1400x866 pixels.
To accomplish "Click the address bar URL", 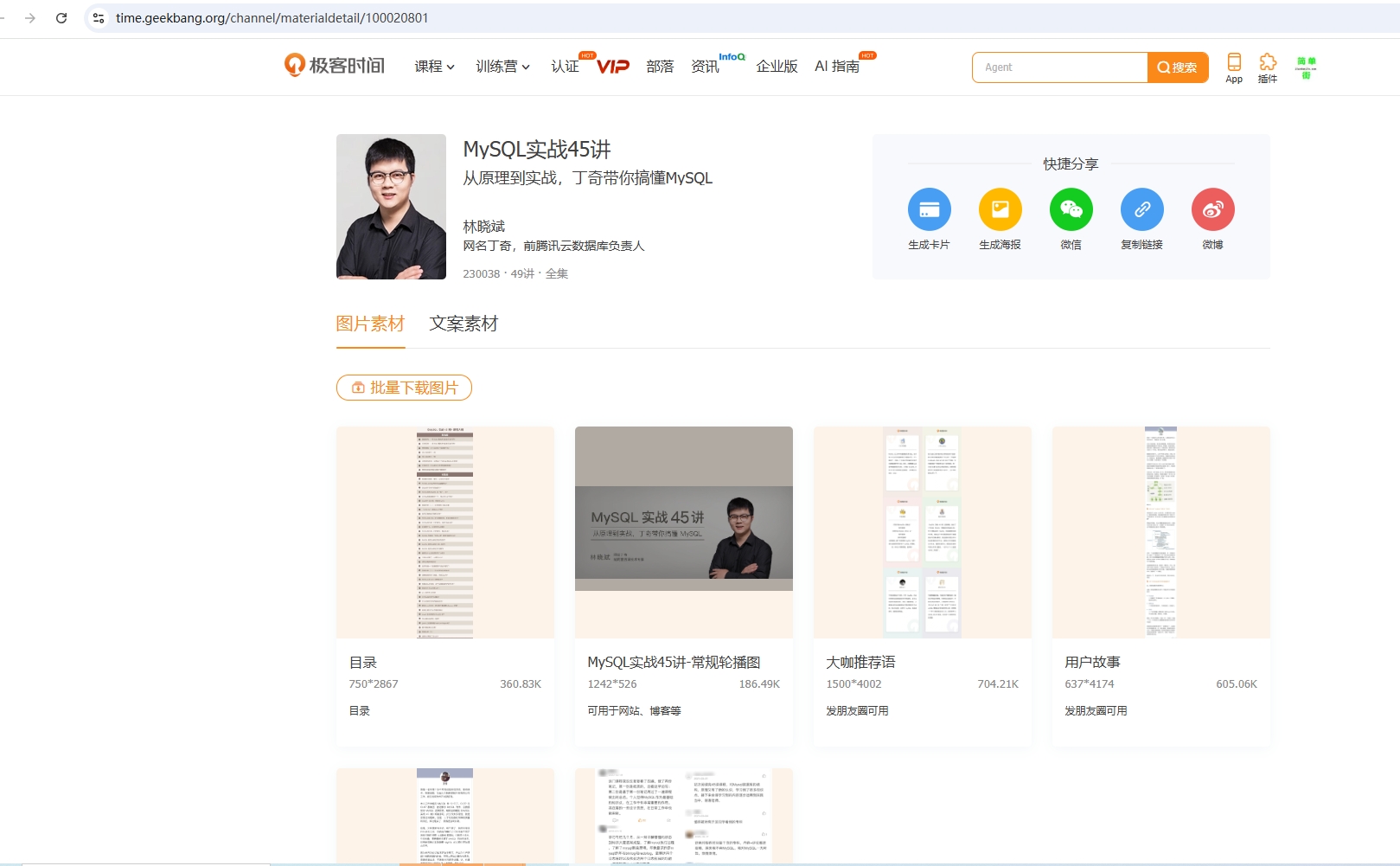I will [272, 18].
